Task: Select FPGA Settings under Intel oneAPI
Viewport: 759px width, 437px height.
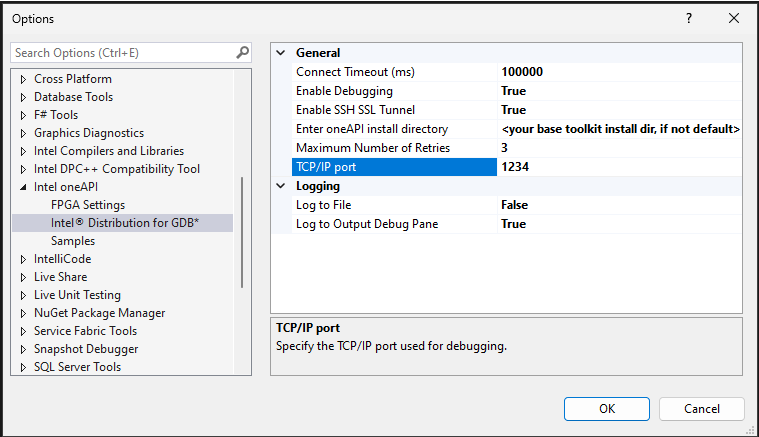Action: coord(88,205)
